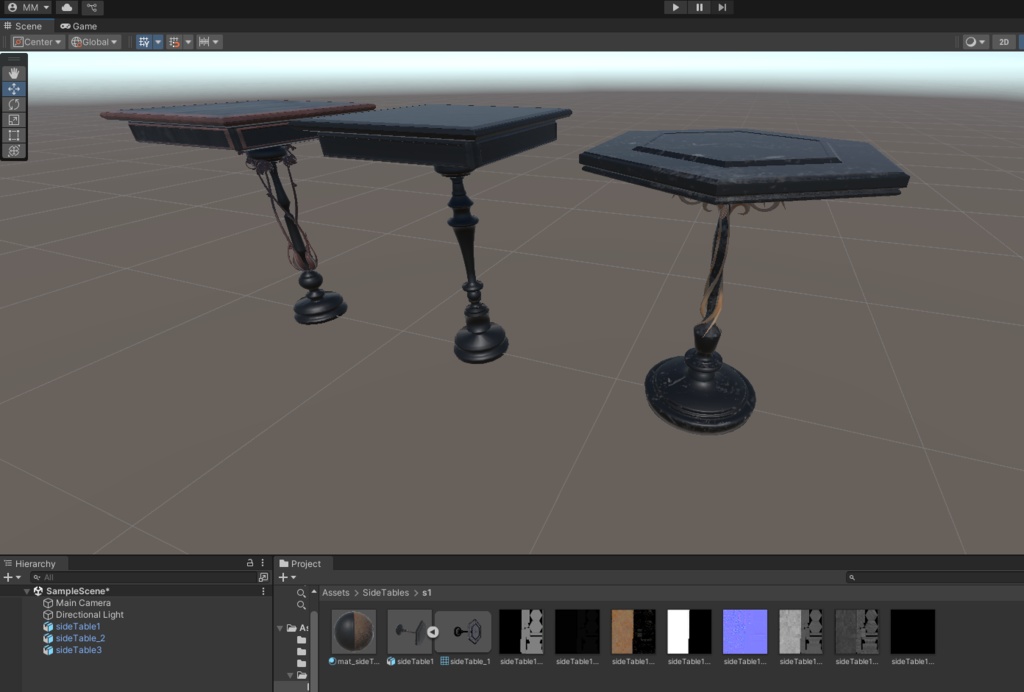Viewport: 1024px width, 692px height.
Task: Select the sideTable1 model thumbnail
Action: [x=409, y=631]
